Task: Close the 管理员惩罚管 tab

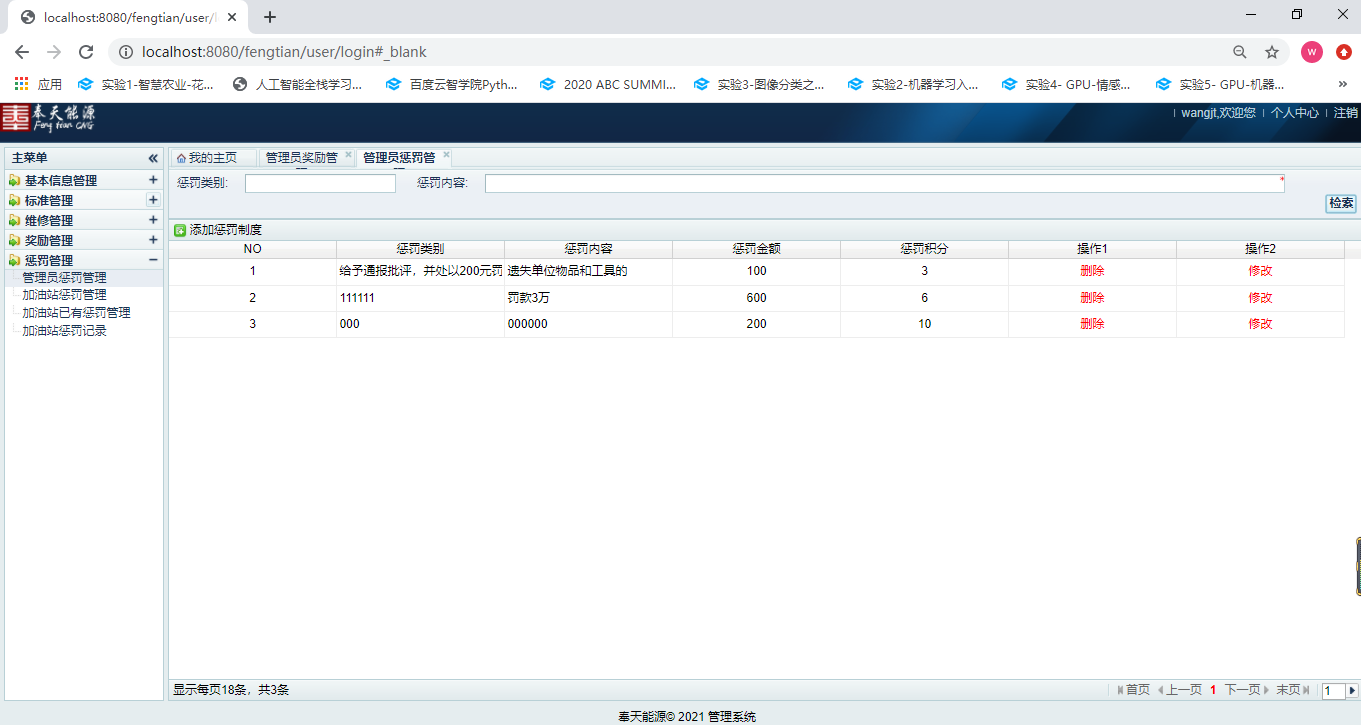Action: (x=446, y=156)
